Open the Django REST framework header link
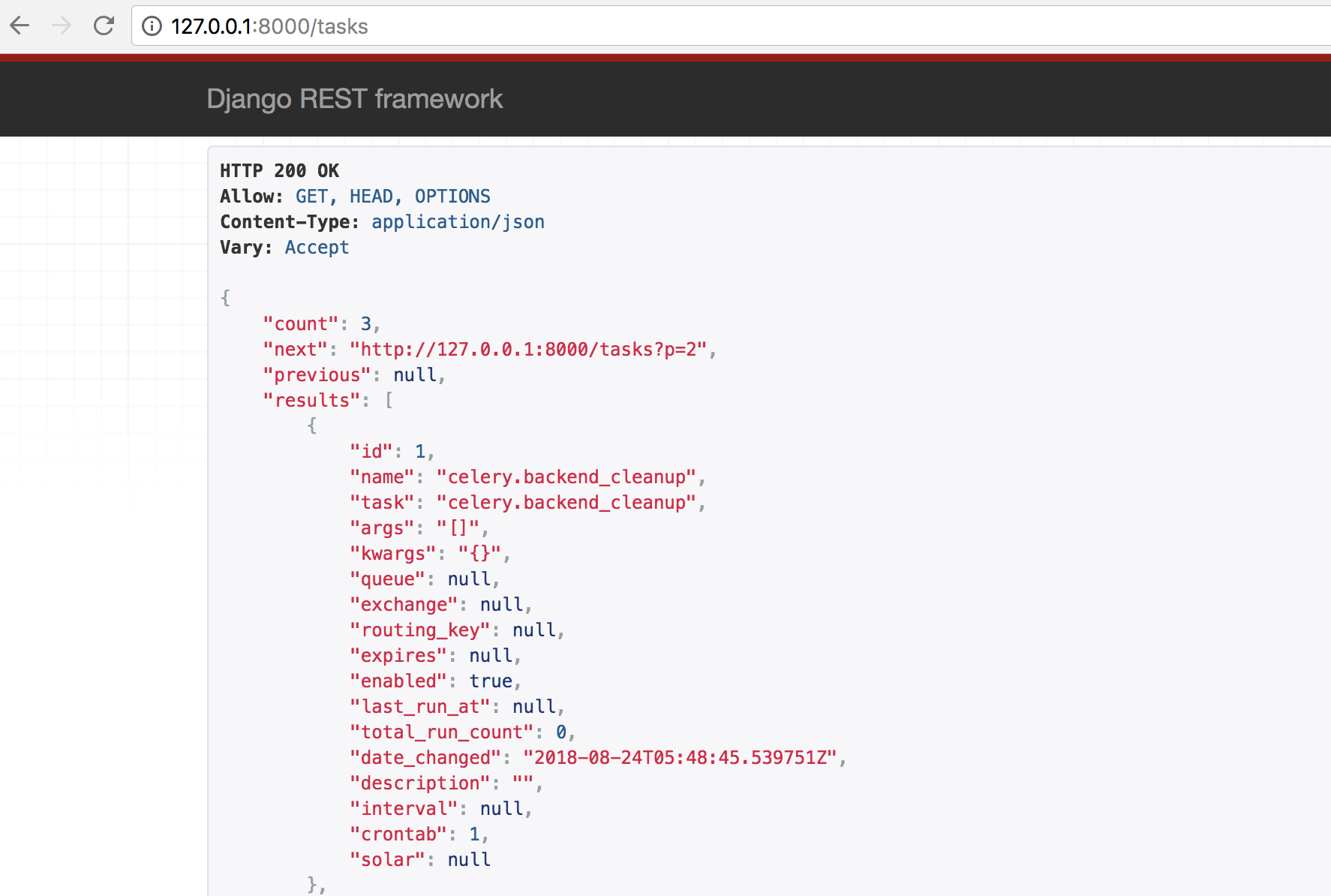Image resolution: width=1331 pixels, height=896 pixels. click(354, 99)
